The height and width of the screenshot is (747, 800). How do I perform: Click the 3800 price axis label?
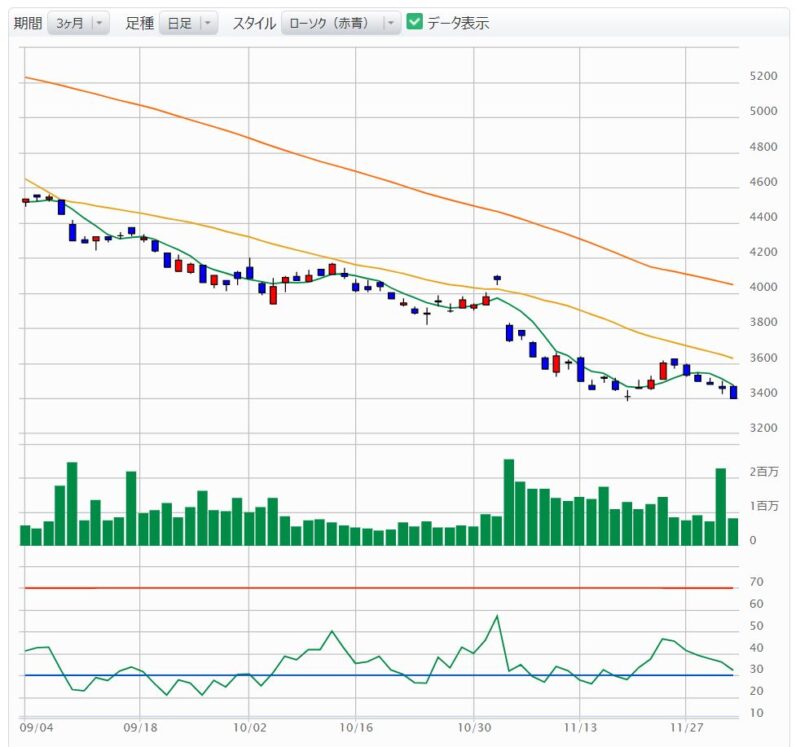(x=763, y=322)
